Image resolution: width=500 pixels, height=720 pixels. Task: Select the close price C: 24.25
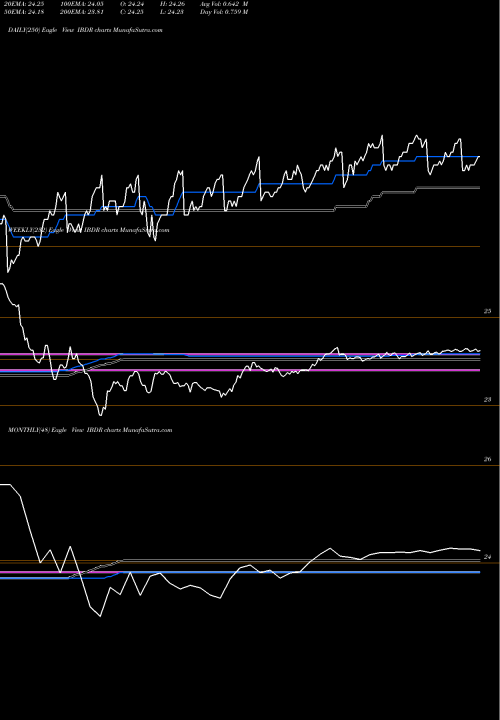[132, 12]
